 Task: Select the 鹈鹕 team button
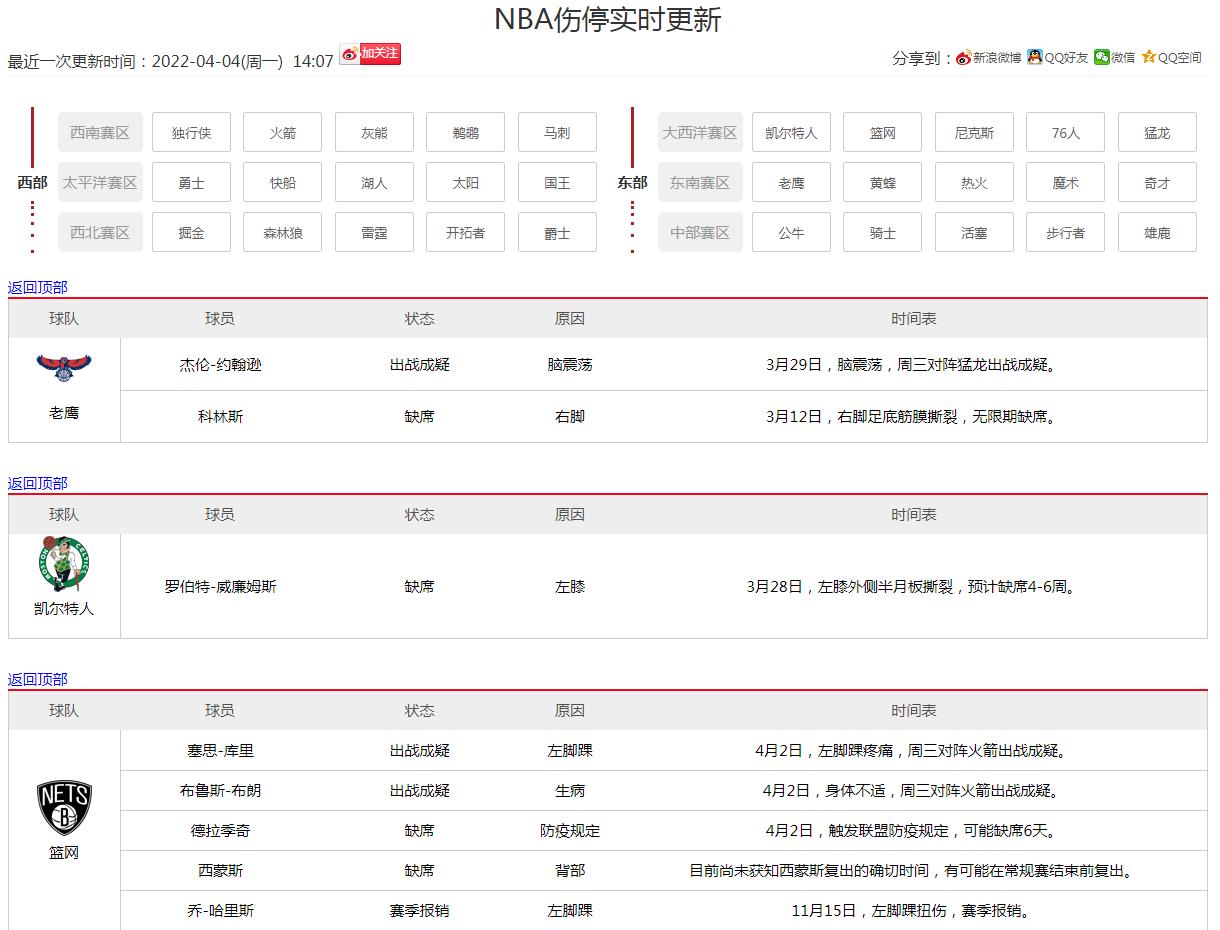[466, 132]
